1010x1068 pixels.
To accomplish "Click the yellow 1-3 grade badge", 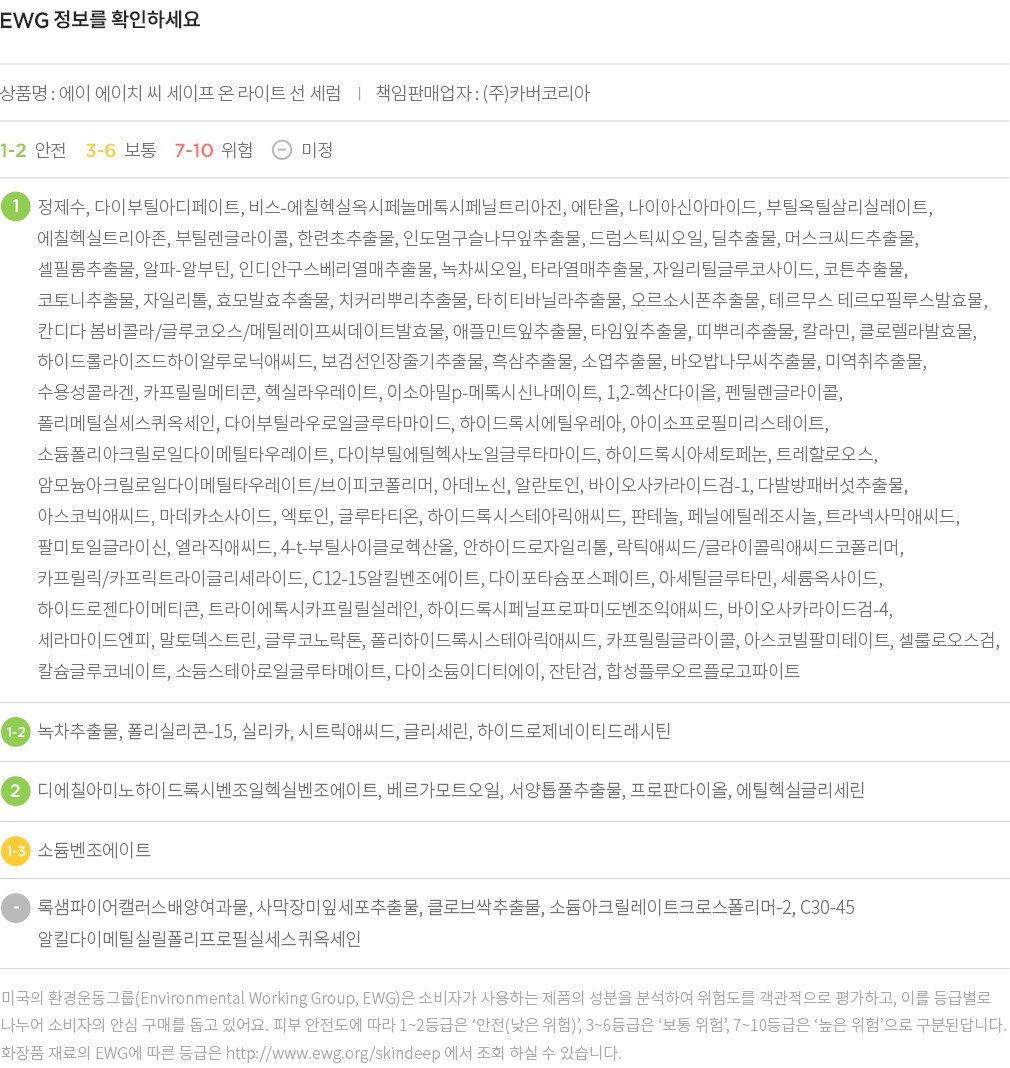I will click(16, 851).
